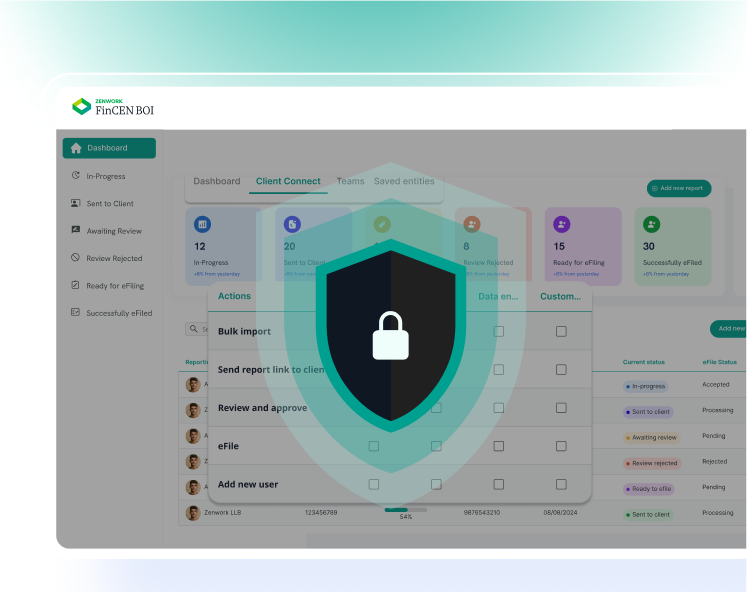Click the green icon on the 30 Successfully eFiled card
747x592 pixels.
[x=651, y=224]
